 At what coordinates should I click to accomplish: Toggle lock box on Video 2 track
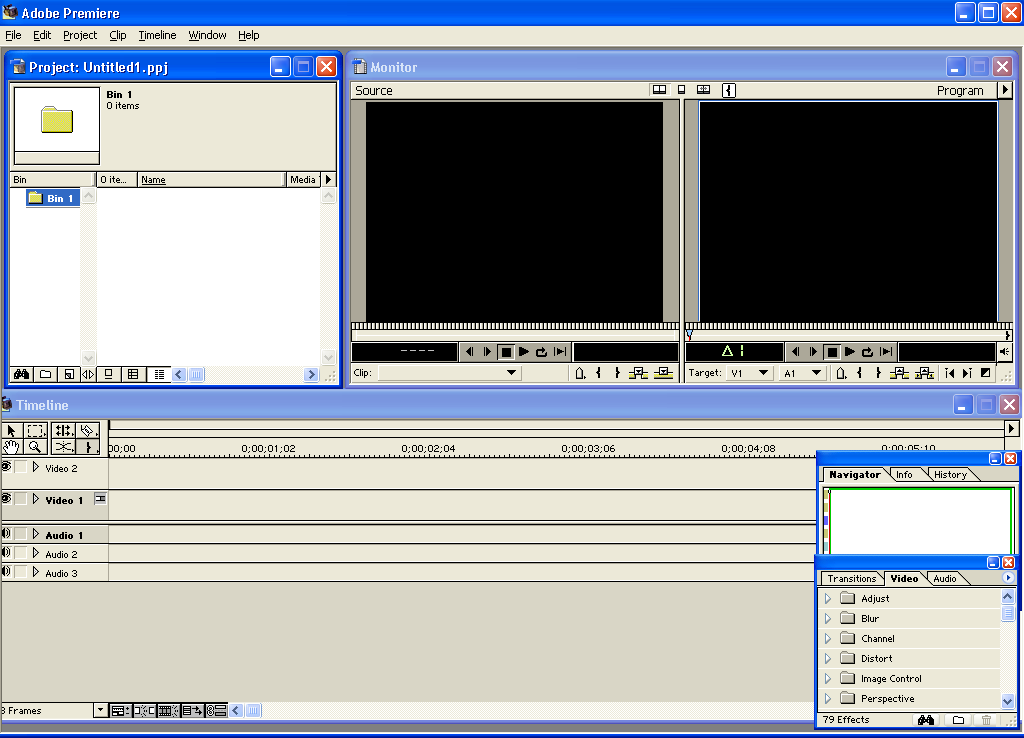tap(21, 466)
